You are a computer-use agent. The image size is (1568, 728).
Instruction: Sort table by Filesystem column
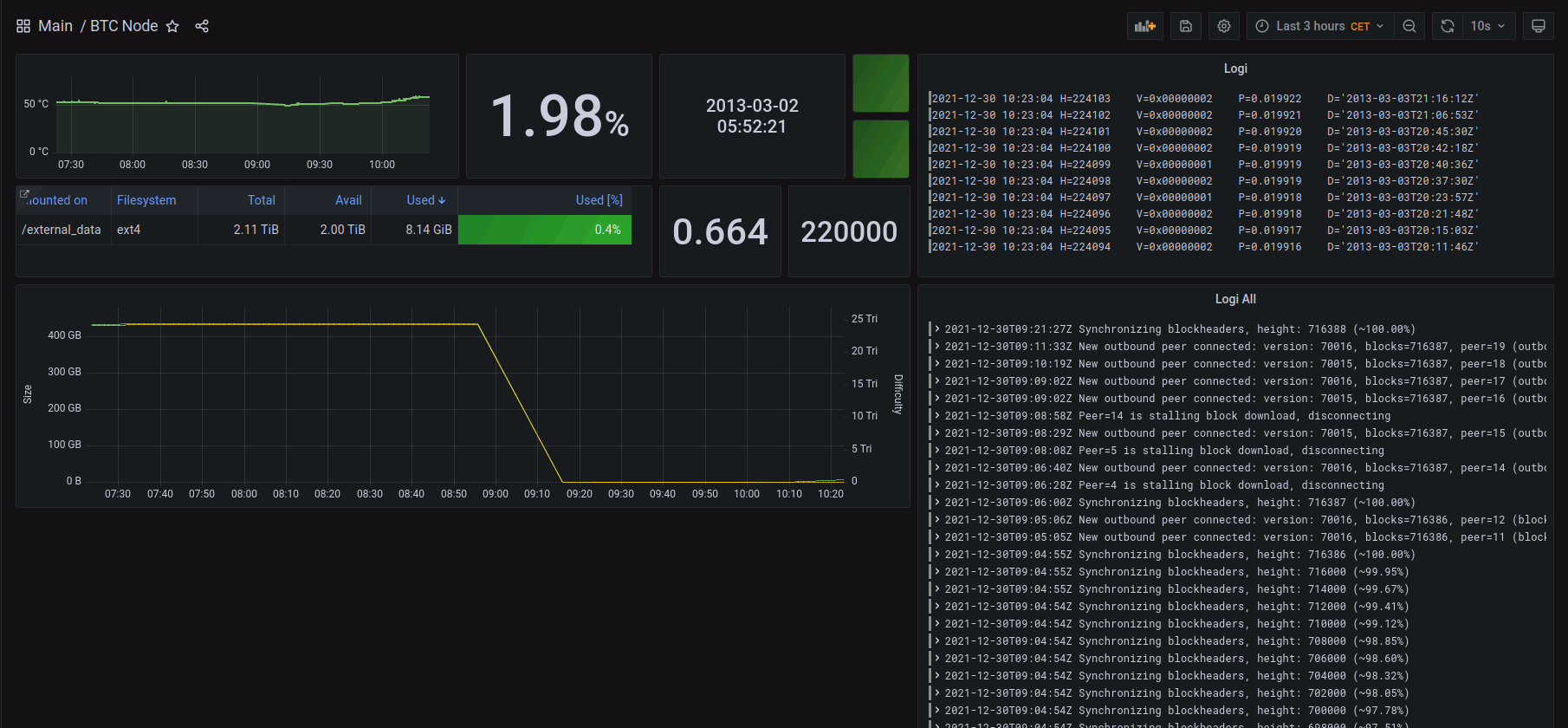(146, 200)
